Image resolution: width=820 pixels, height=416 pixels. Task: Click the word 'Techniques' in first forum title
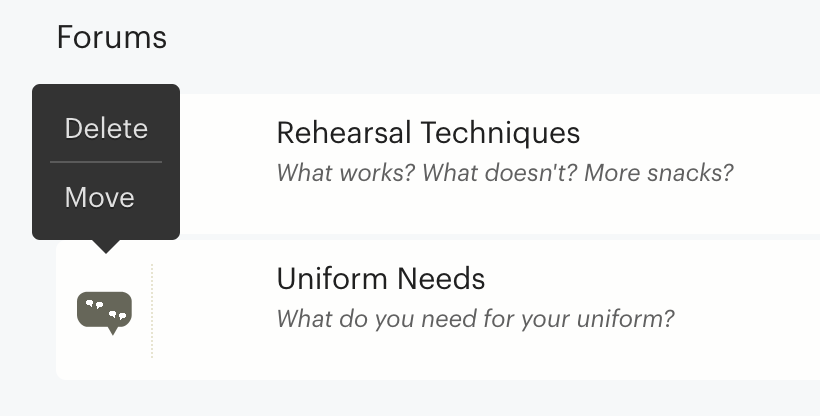point(500,132)
